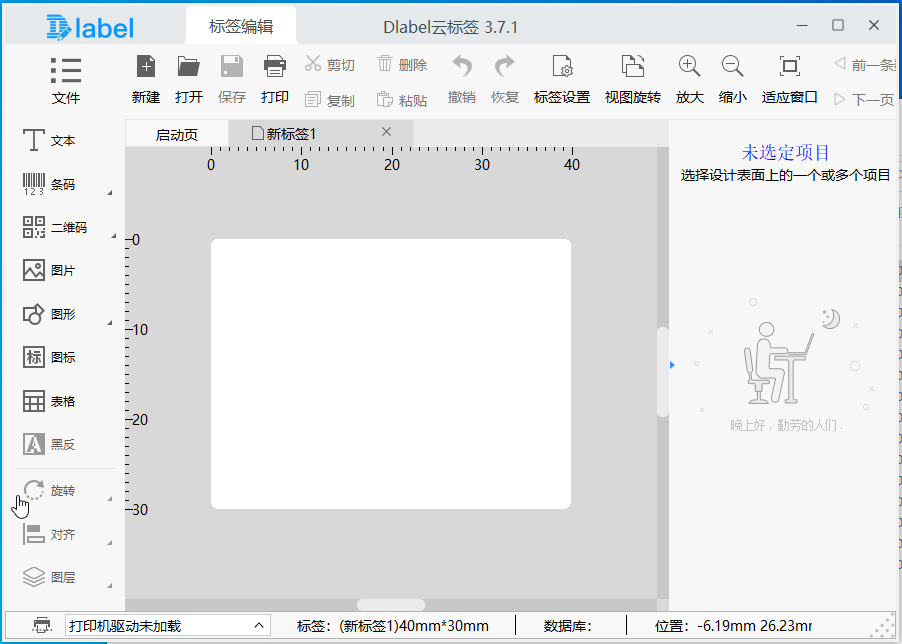Screen dimensions: 902x644
Task: Click the 剪切 cut tool
Action: [x=330, y=64]
